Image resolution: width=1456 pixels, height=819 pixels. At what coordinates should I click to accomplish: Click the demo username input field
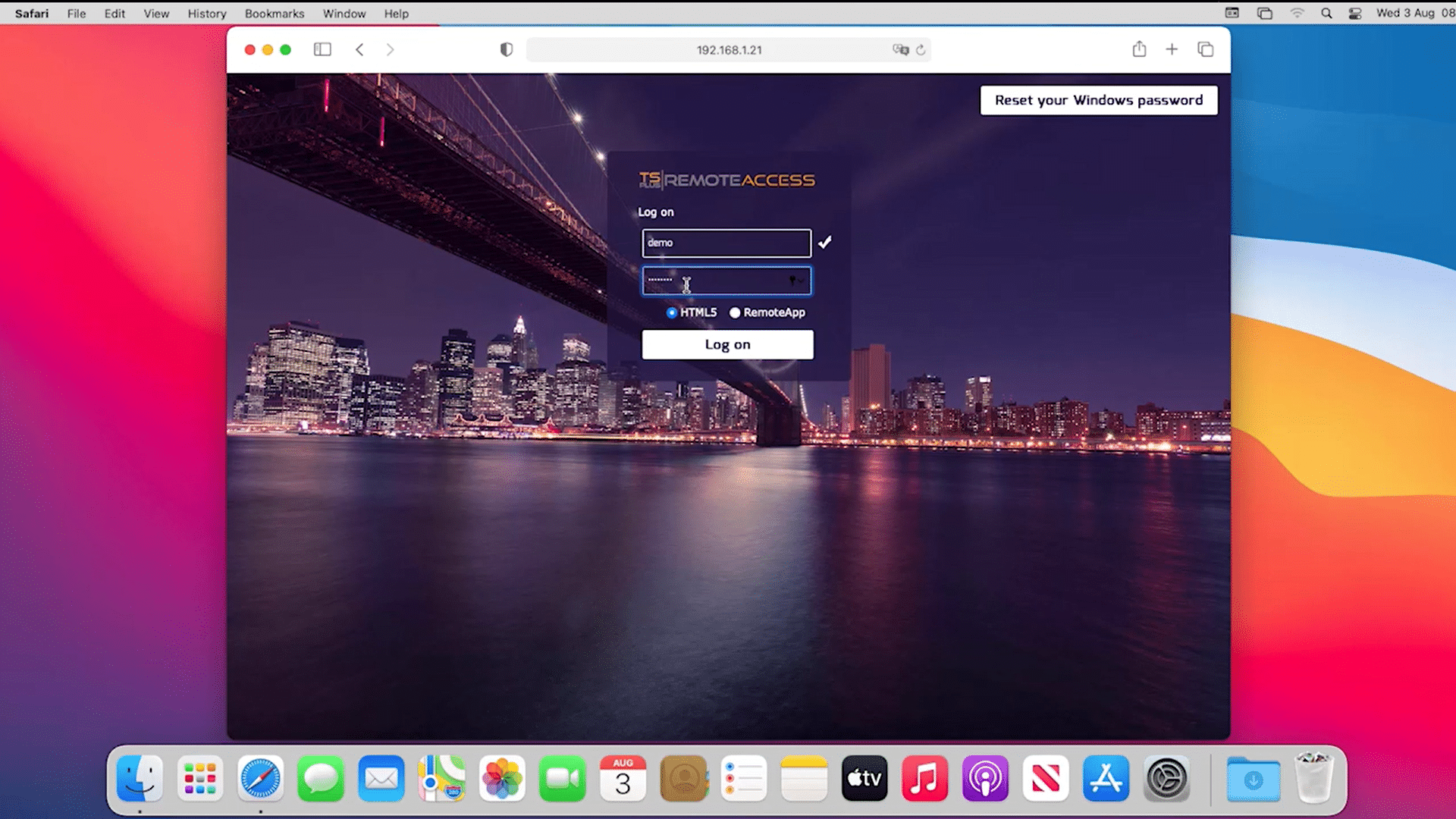(x=726, y=243)
